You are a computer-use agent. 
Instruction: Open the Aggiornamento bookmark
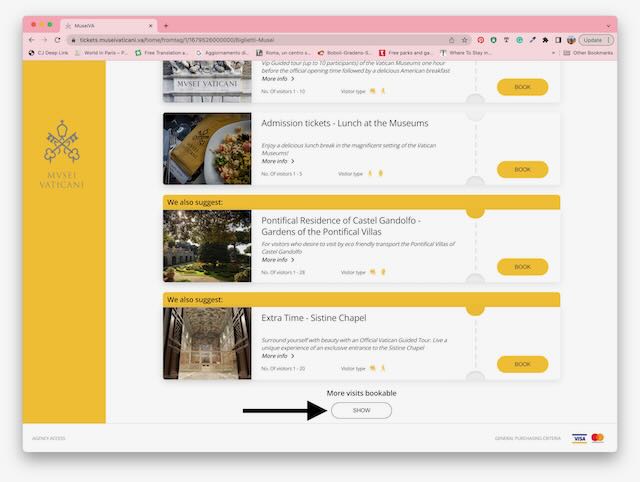point(222,53)
